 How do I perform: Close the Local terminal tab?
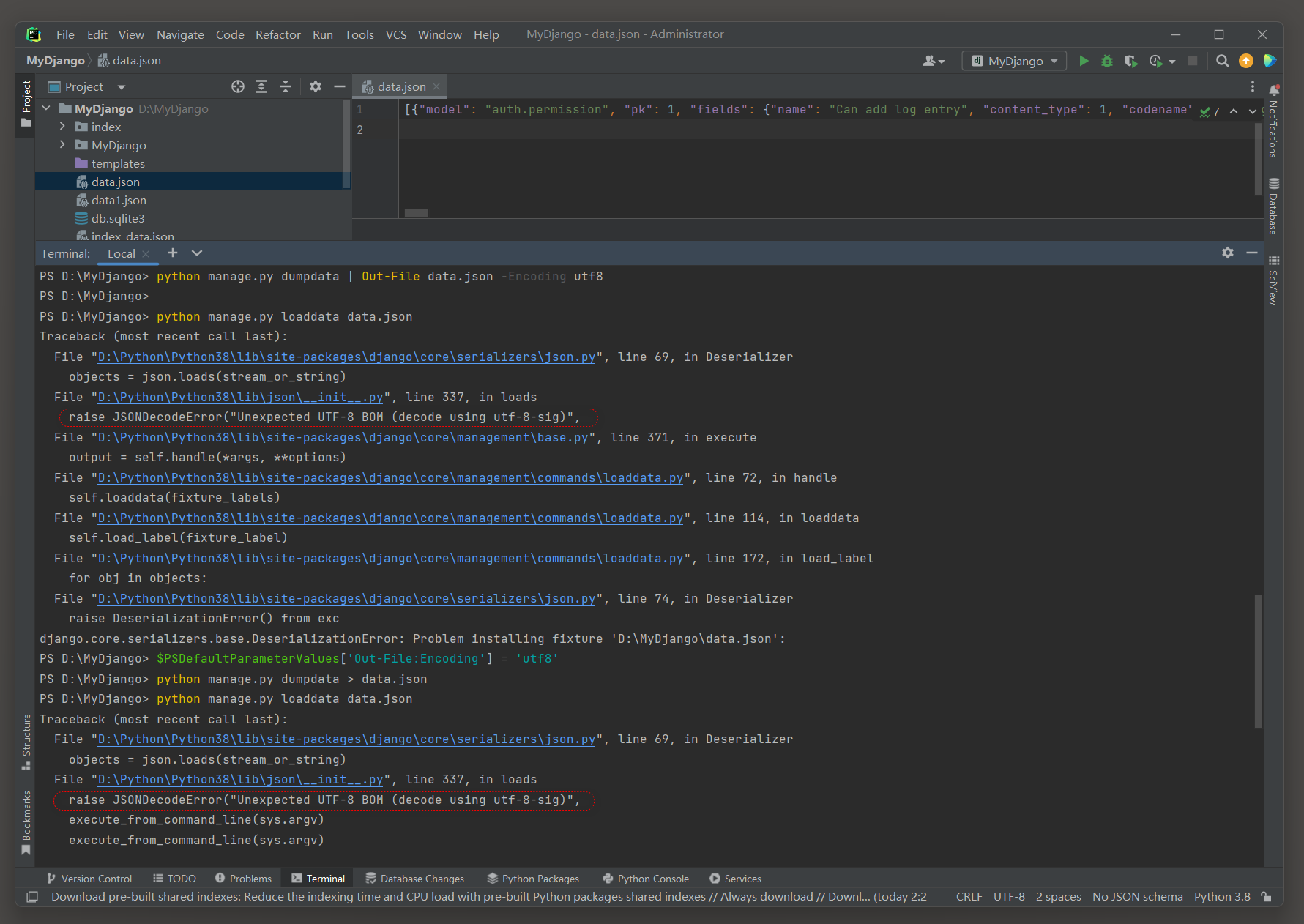(146, 253)
